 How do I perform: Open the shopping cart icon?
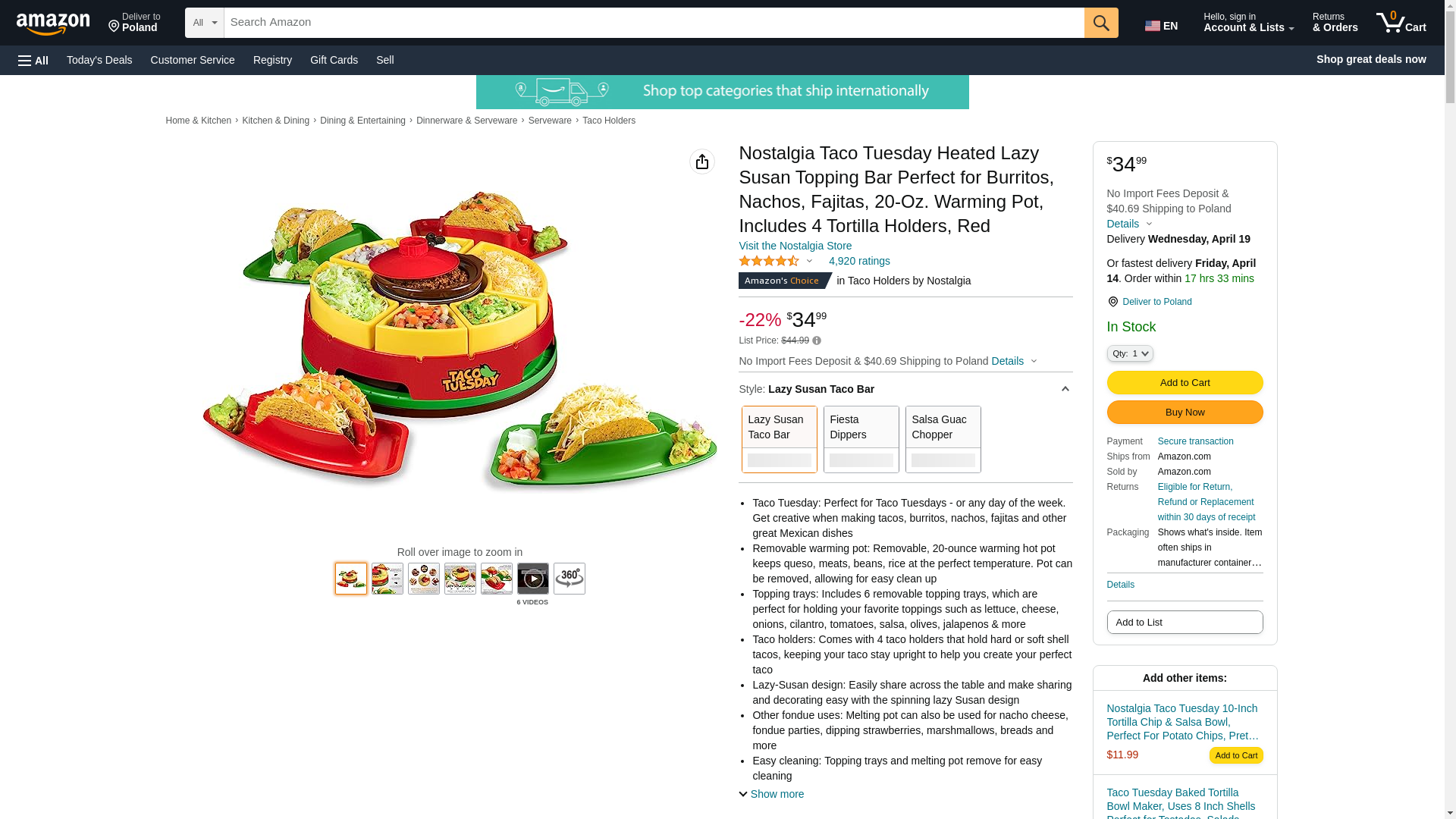pos(1401,22)
